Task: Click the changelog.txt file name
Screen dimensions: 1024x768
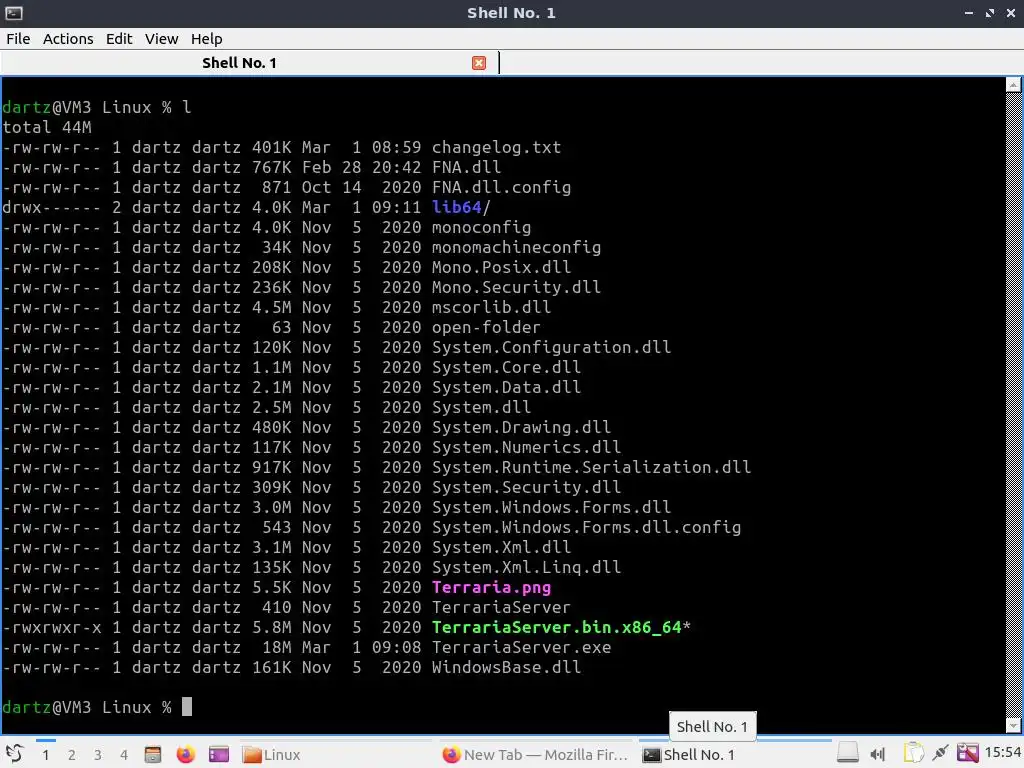Action: coord(496,148)
